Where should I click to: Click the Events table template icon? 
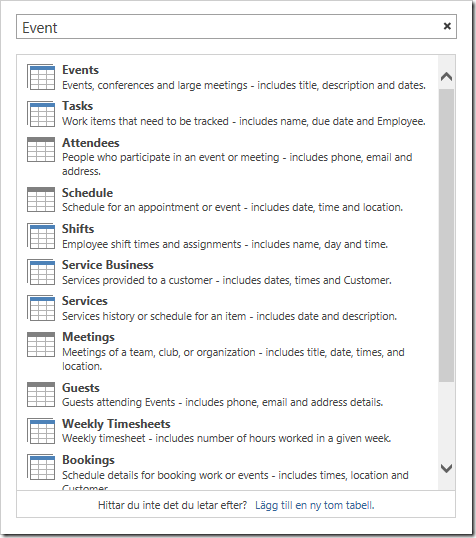(41, 77)
